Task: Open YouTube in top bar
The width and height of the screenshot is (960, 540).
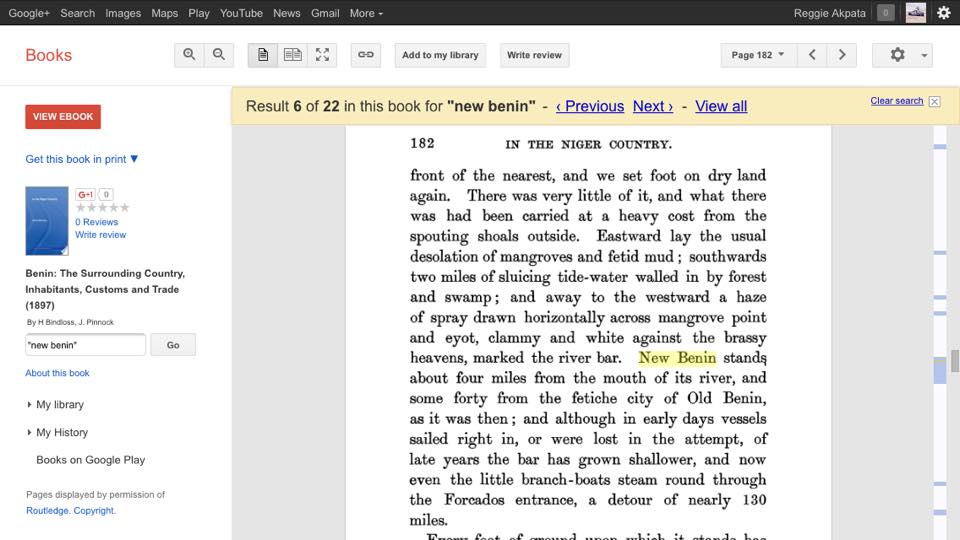Action: 241,13
